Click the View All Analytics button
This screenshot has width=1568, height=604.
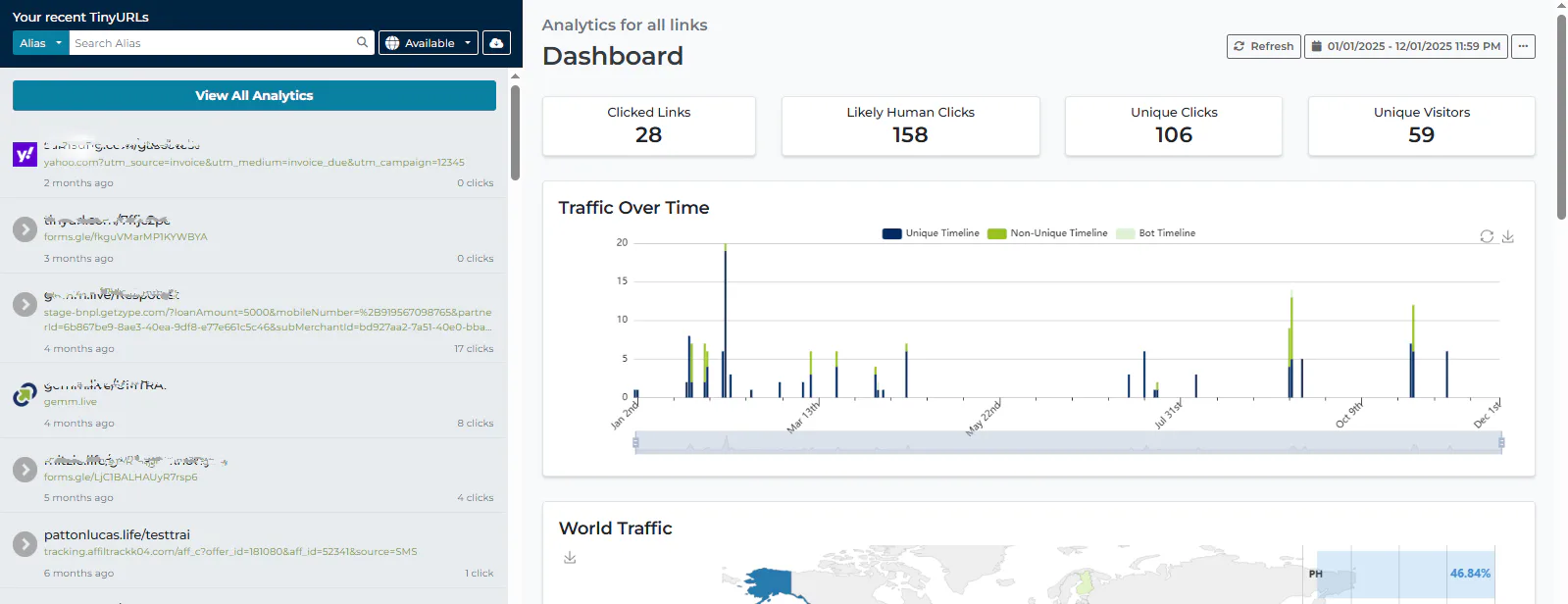254,95
